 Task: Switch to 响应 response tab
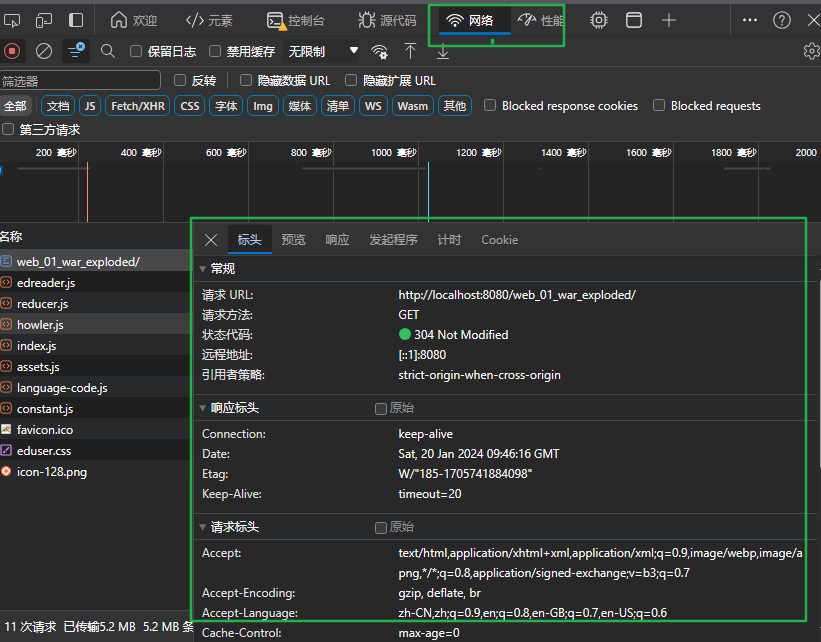(x=337, y=240)
